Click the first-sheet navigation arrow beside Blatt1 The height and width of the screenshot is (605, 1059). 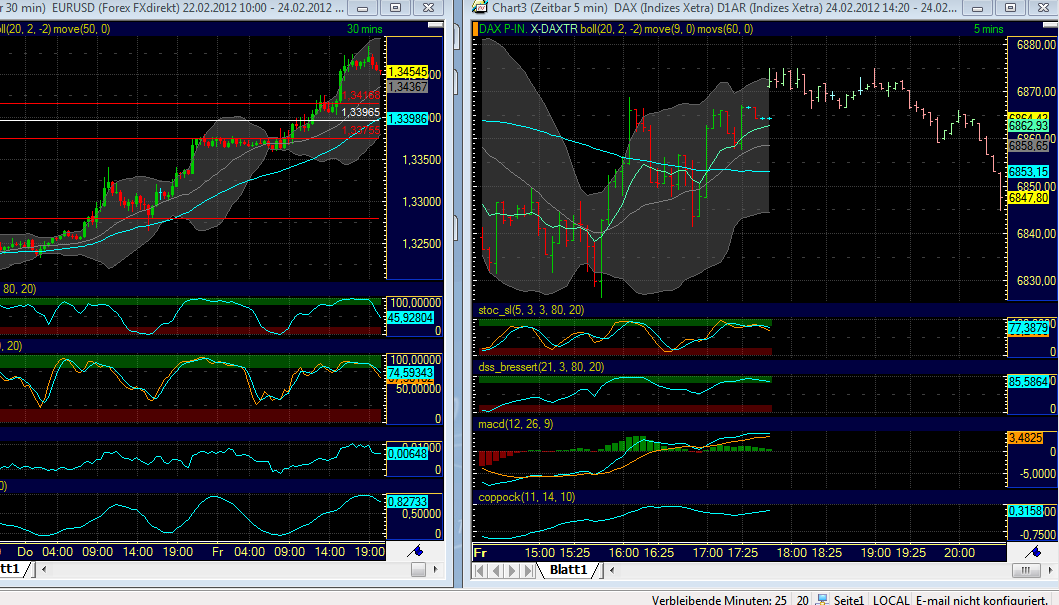[x=477, y=569]
